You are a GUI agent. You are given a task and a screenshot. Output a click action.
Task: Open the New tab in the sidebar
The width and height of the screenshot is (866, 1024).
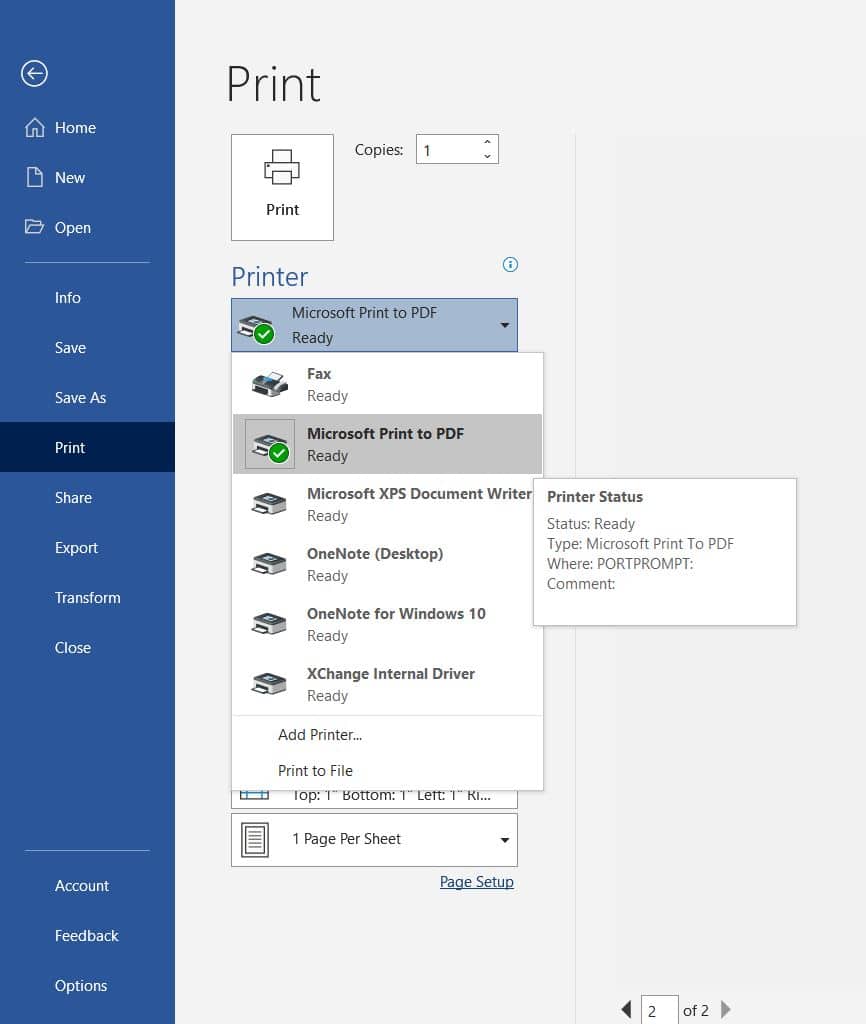[x=88, y=177]
